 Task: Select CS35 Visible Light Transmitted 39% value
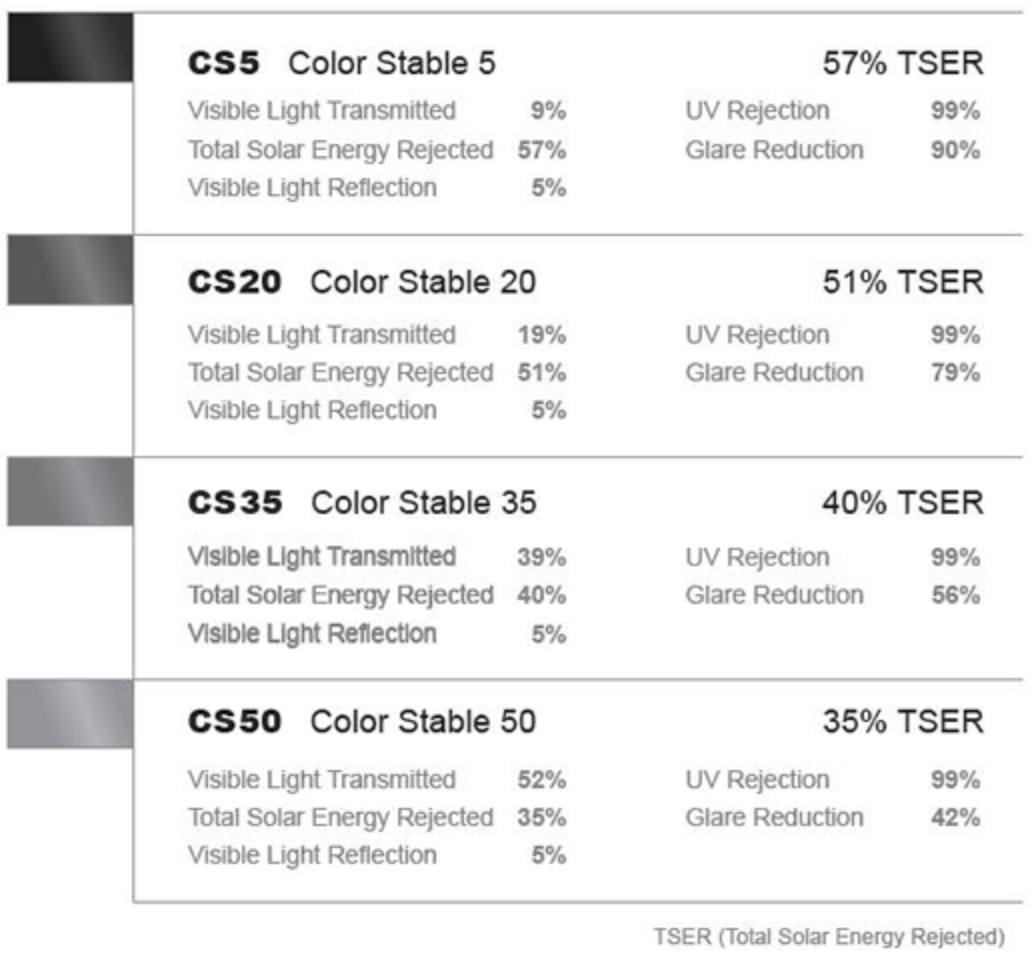click(542, 557)
